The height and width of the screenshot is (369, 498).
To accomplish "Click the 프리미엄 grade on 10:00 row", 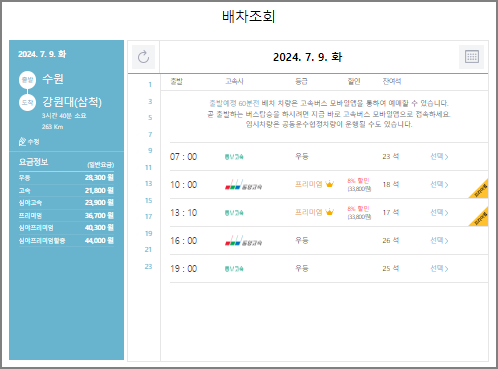I will (309, 184).
